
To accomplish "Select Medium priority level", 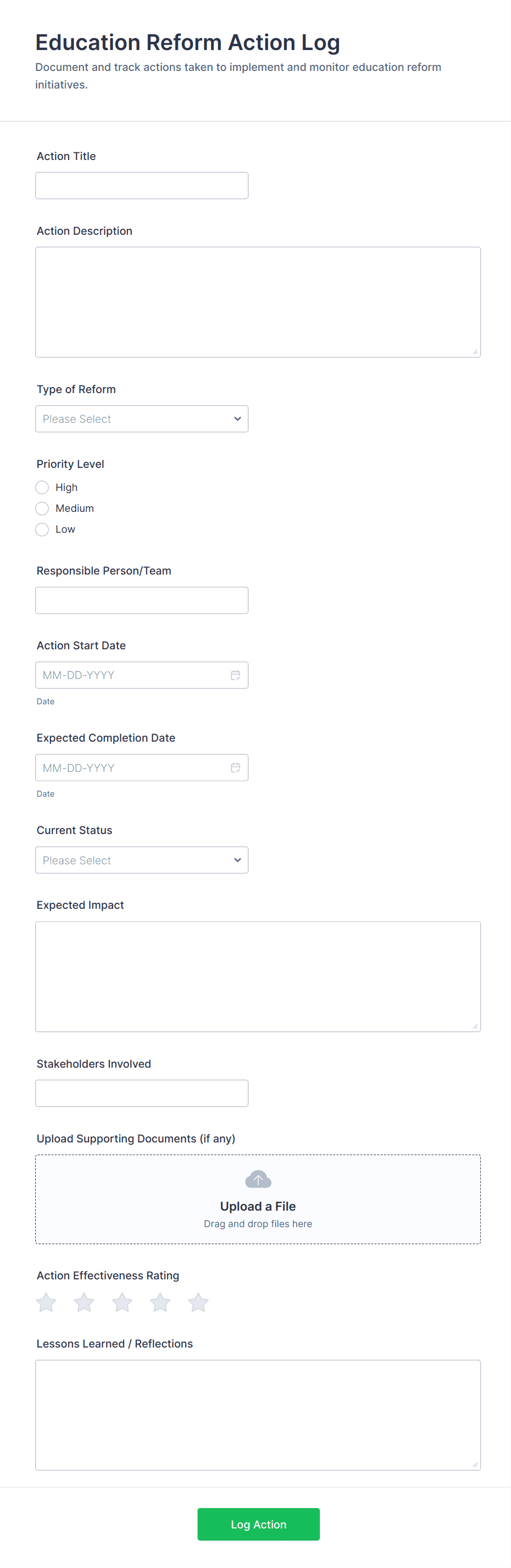I will tap(42, 508).
